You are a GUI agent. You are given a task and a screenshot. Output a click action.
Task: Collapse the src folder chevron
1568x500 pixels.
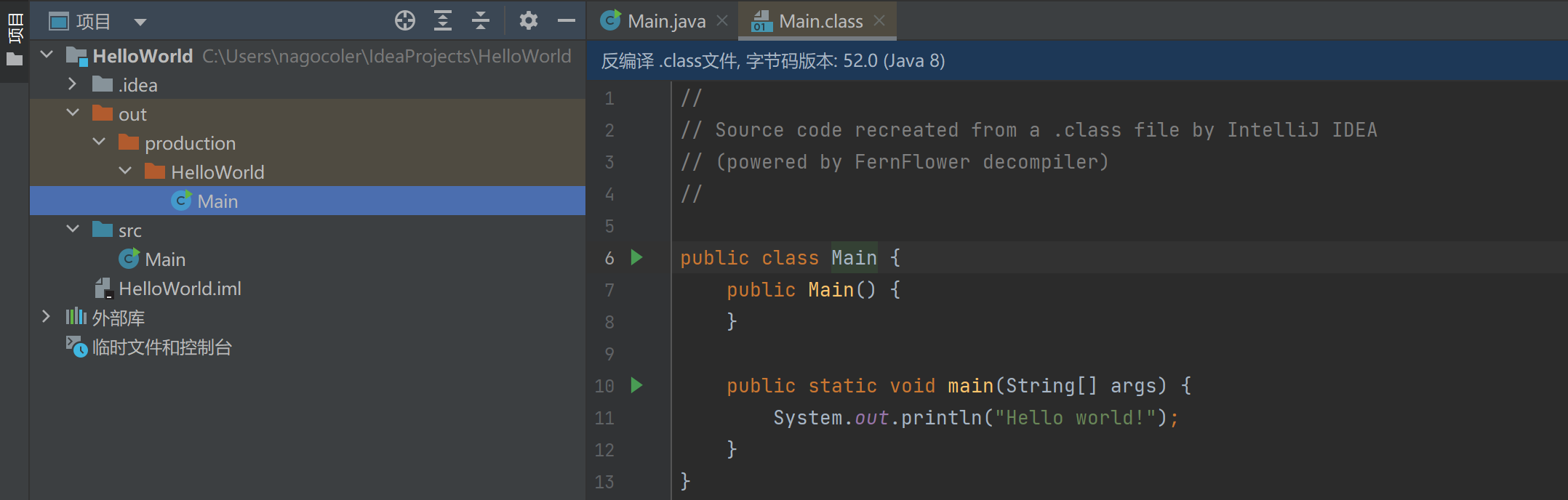tap(72, 230)
